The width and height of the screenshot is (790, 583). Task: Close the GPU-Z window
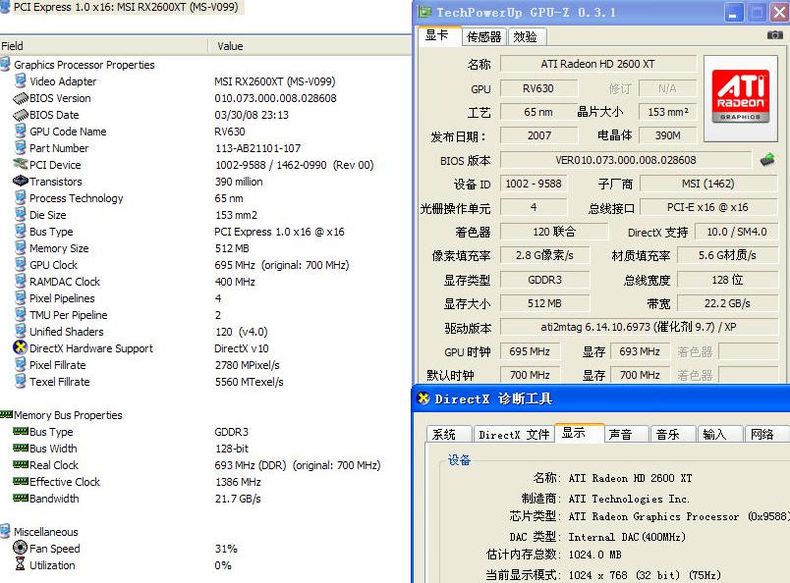(779, 13)
